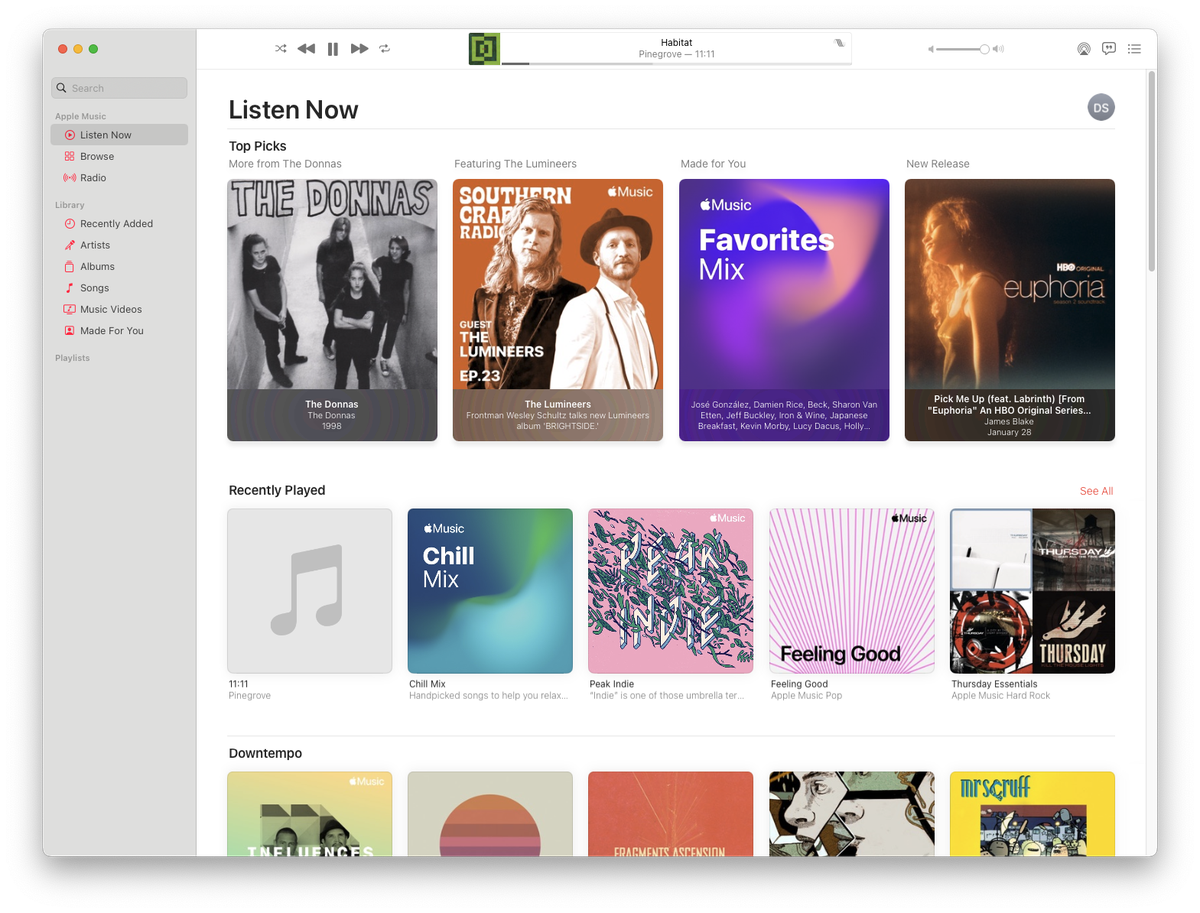The image size is (1200, 913).
Task: Click the Made For You person icon
Action: pos(69,331)
